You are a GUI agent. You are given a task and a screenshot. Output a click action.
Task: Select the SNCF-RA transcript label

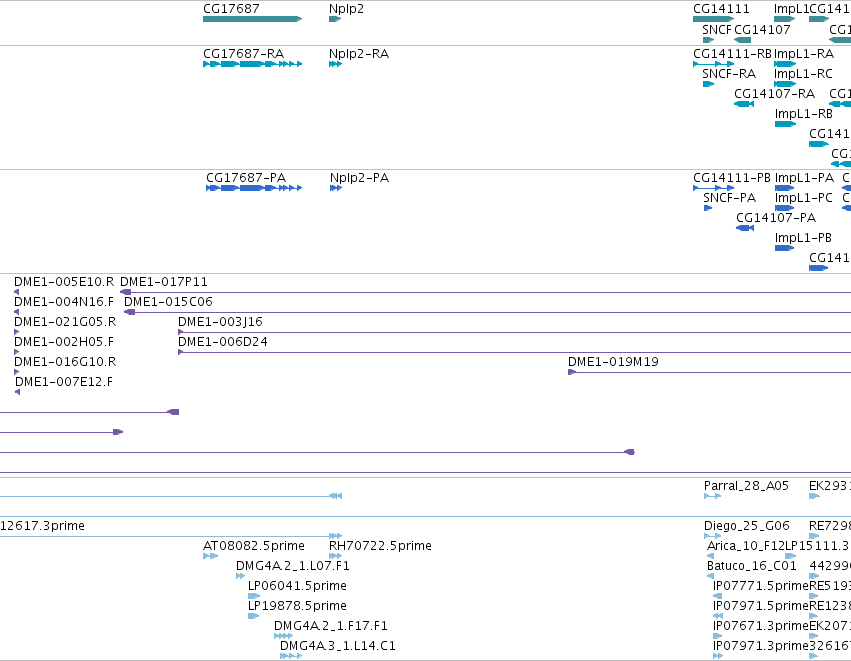[729, 74]
